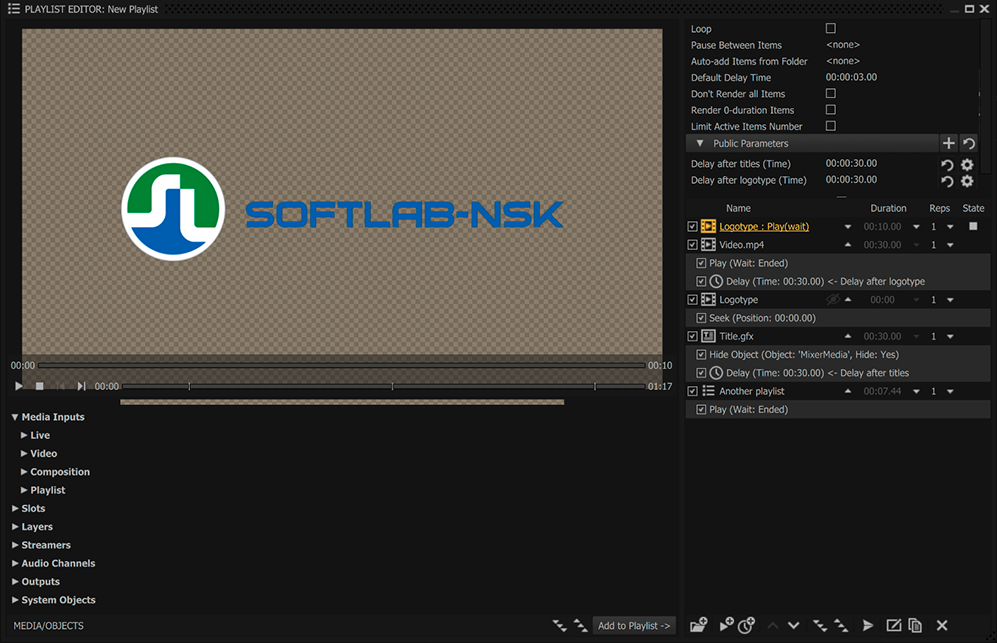The width and height of the screenshot is (997, 643).
Task: Click Add to Playlist button
Action: 634,626
